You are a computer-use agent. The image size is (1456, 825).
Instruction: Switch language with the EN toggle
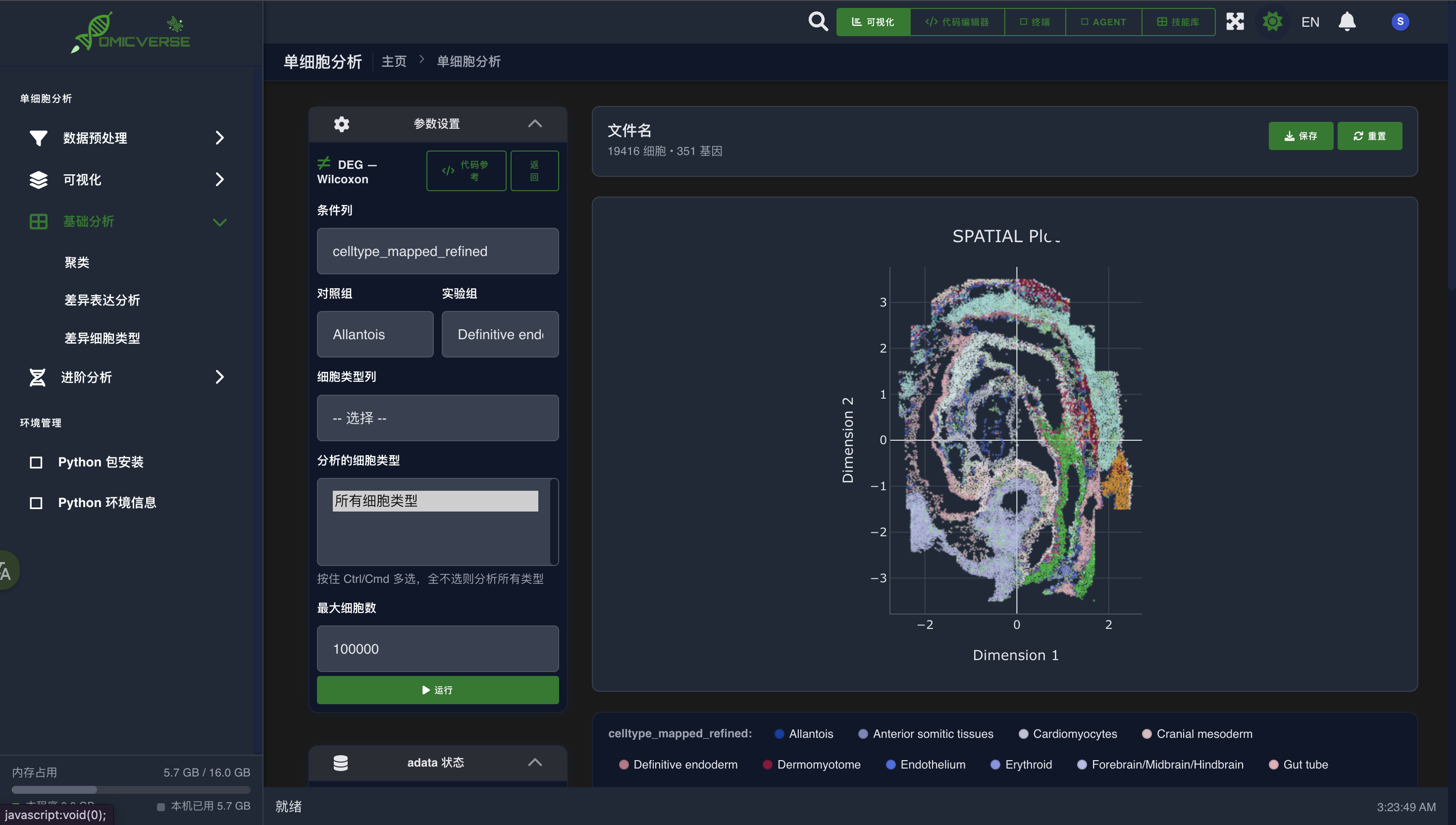(x=1310, y=21)
